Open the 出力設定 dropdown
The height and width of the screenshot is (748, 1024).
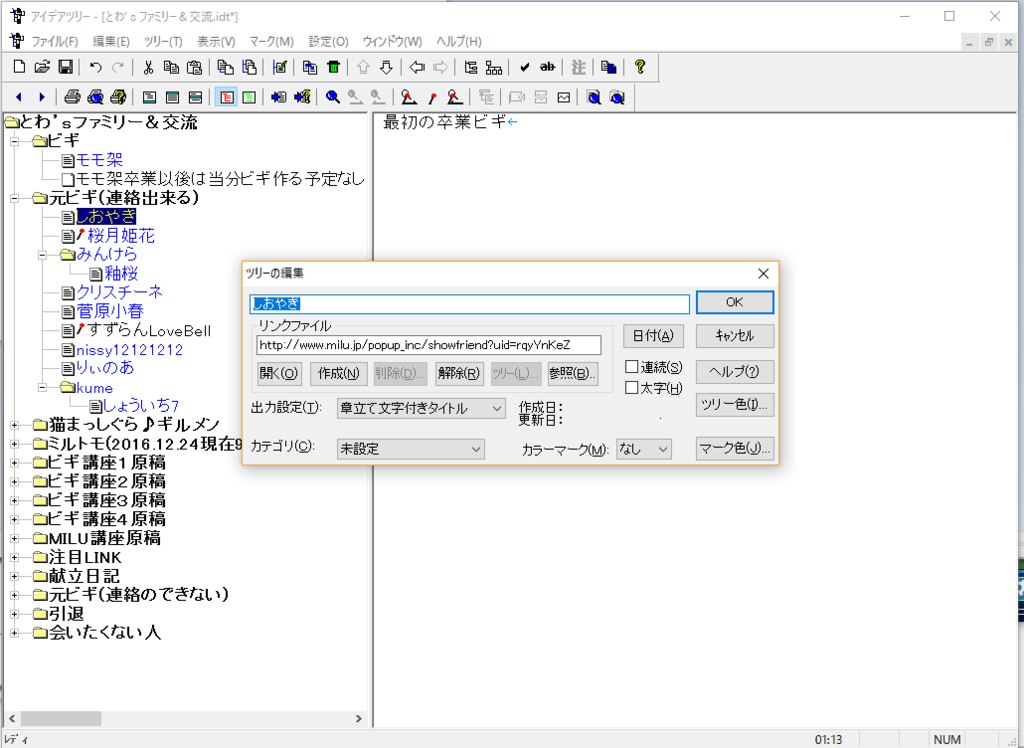click(x=421, y=408)
